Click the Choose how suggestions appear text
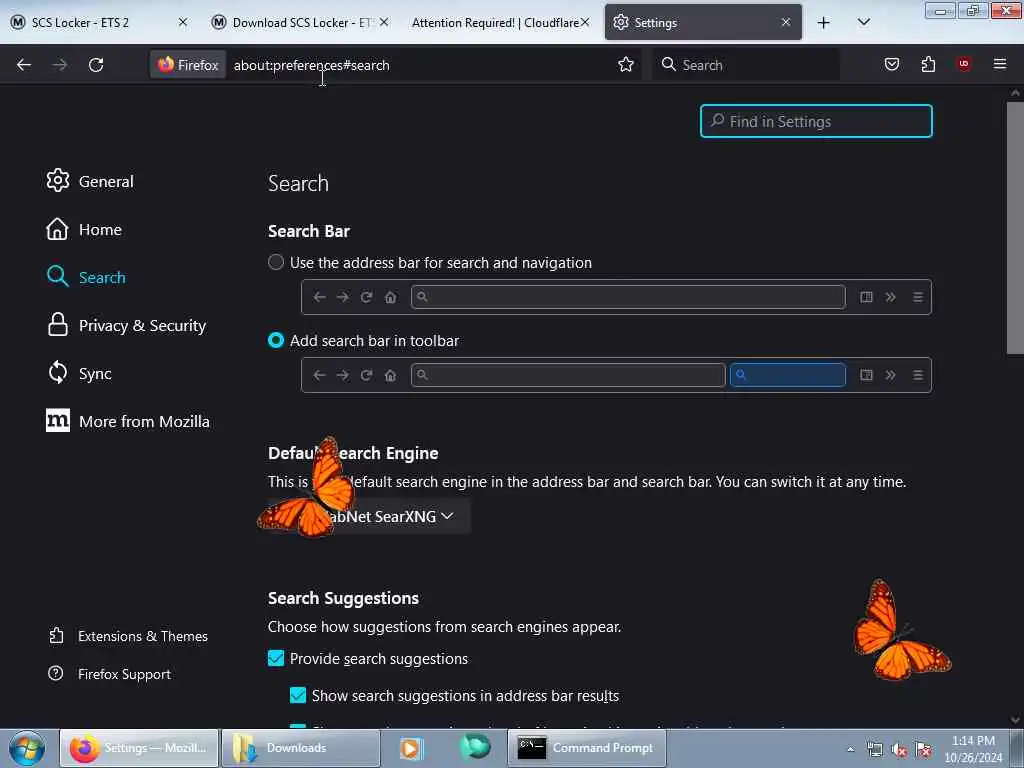Screen dimensions: 1024x768 [445, 627]
